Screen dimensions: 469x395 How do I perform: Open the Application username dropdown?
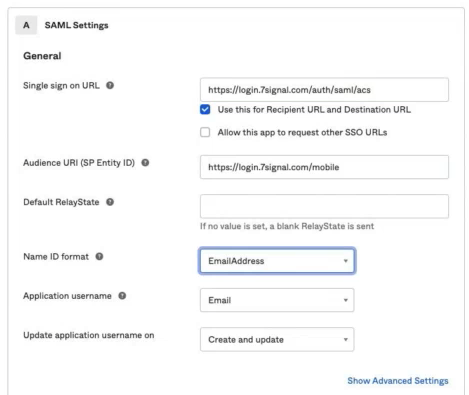point(277,300)
